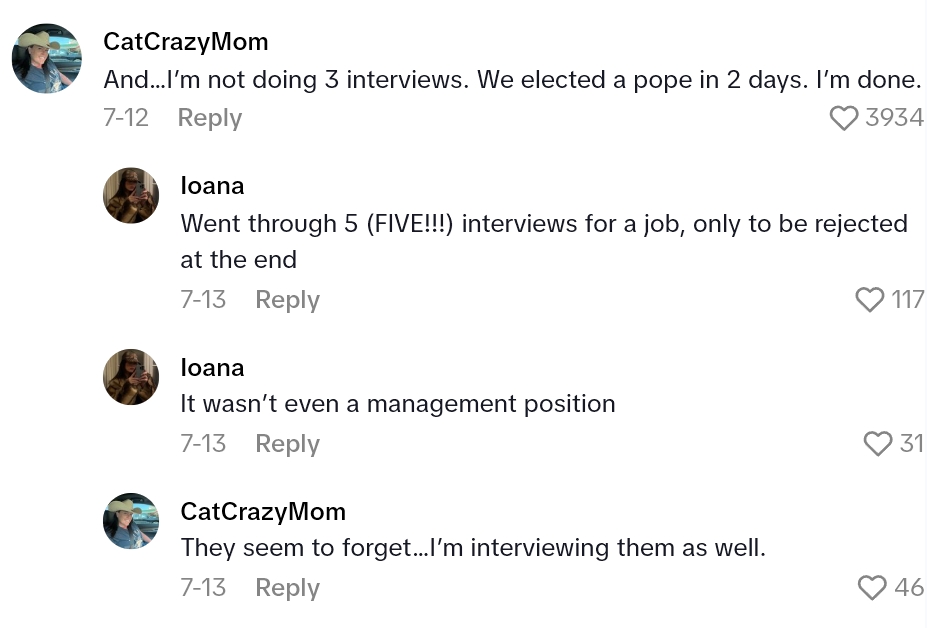Image resolution: width=927 pixels, height=628 pixels.
Task: Tap Reply on the final CatCrazyMom comment
Action: pyautogui.click(x=287, y=587)
